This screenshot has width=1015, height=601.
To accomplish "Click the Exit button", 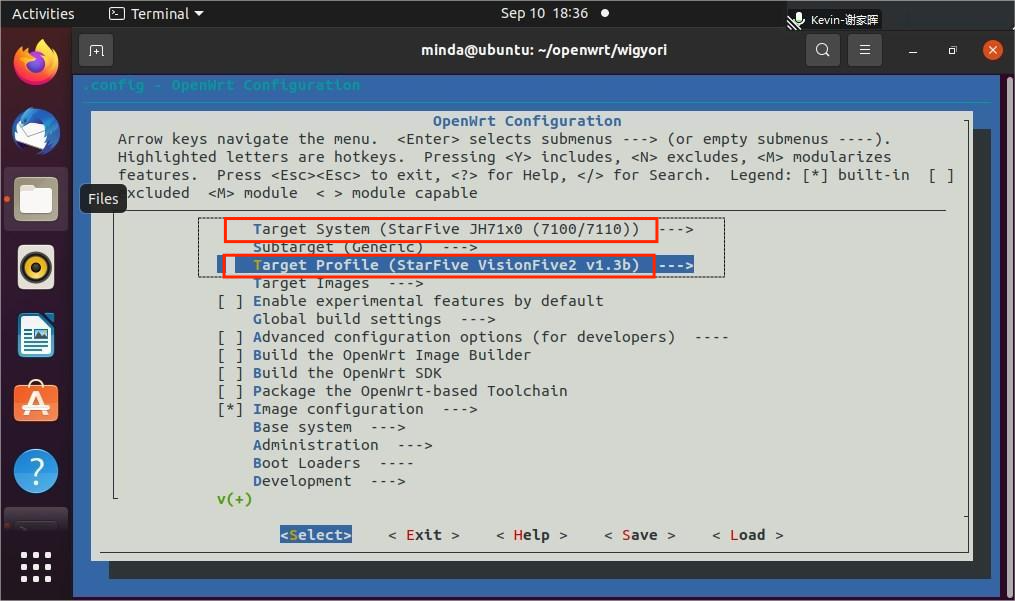I will coord(423,535).
